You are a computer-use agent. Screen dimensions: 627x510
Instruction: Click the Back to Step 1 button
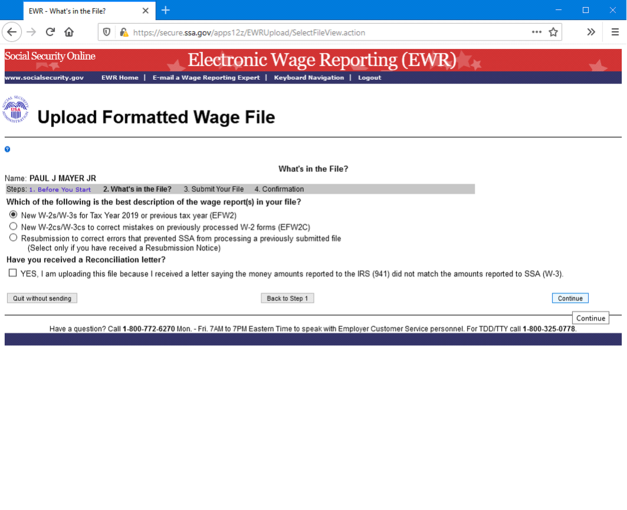point(287,298)
